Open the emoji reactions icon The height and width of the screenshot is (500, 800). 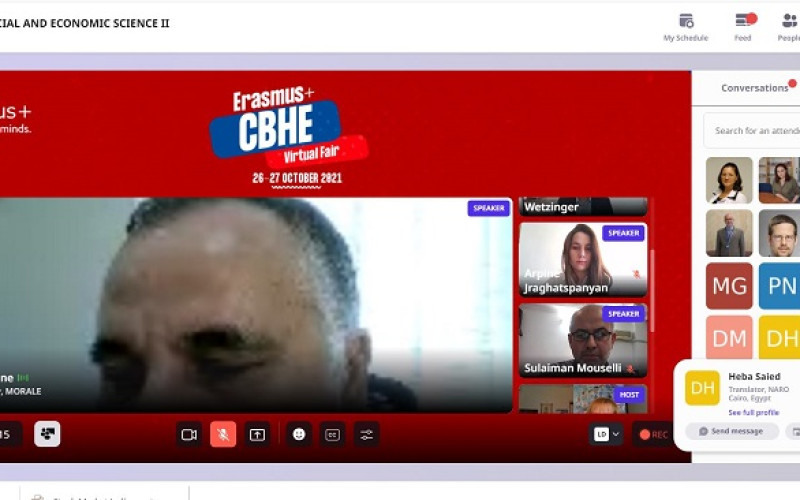tap(298, 434)
